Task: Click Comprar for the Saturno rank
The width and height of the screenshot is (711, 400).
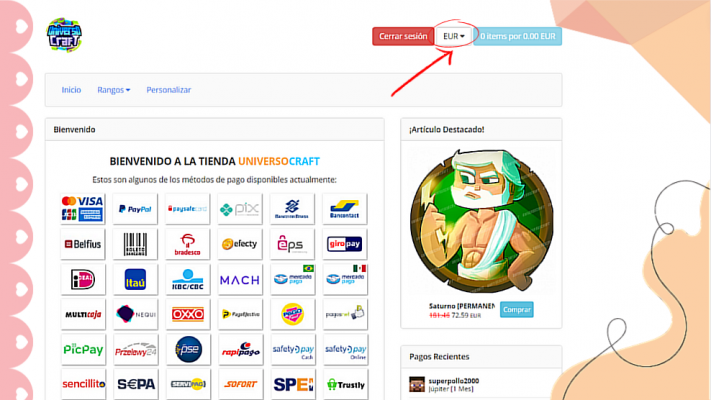Action: pyautogui.click(x=516, y=310)
